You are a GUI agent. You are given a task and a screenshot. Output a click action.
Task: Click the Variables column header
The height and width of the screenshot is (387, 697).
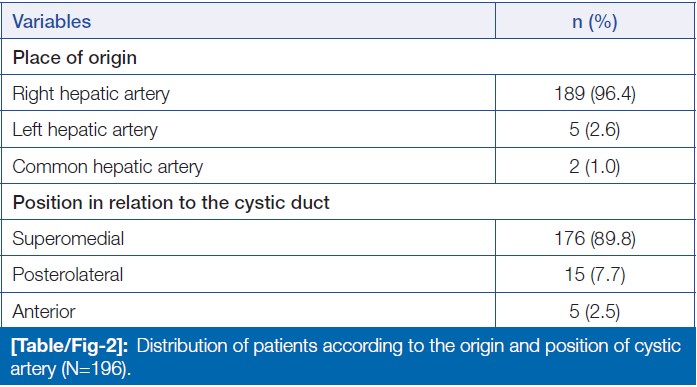[x=52, y=21]
